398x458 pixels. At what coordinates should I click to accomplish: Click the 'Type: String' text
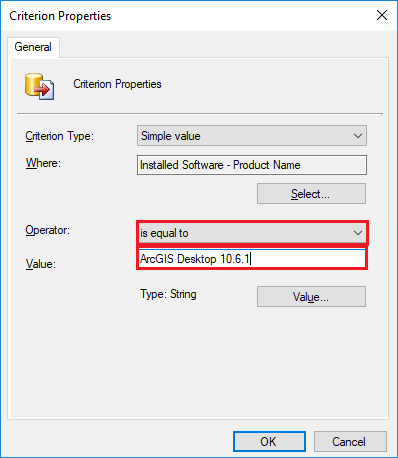(x=168, y=294)
